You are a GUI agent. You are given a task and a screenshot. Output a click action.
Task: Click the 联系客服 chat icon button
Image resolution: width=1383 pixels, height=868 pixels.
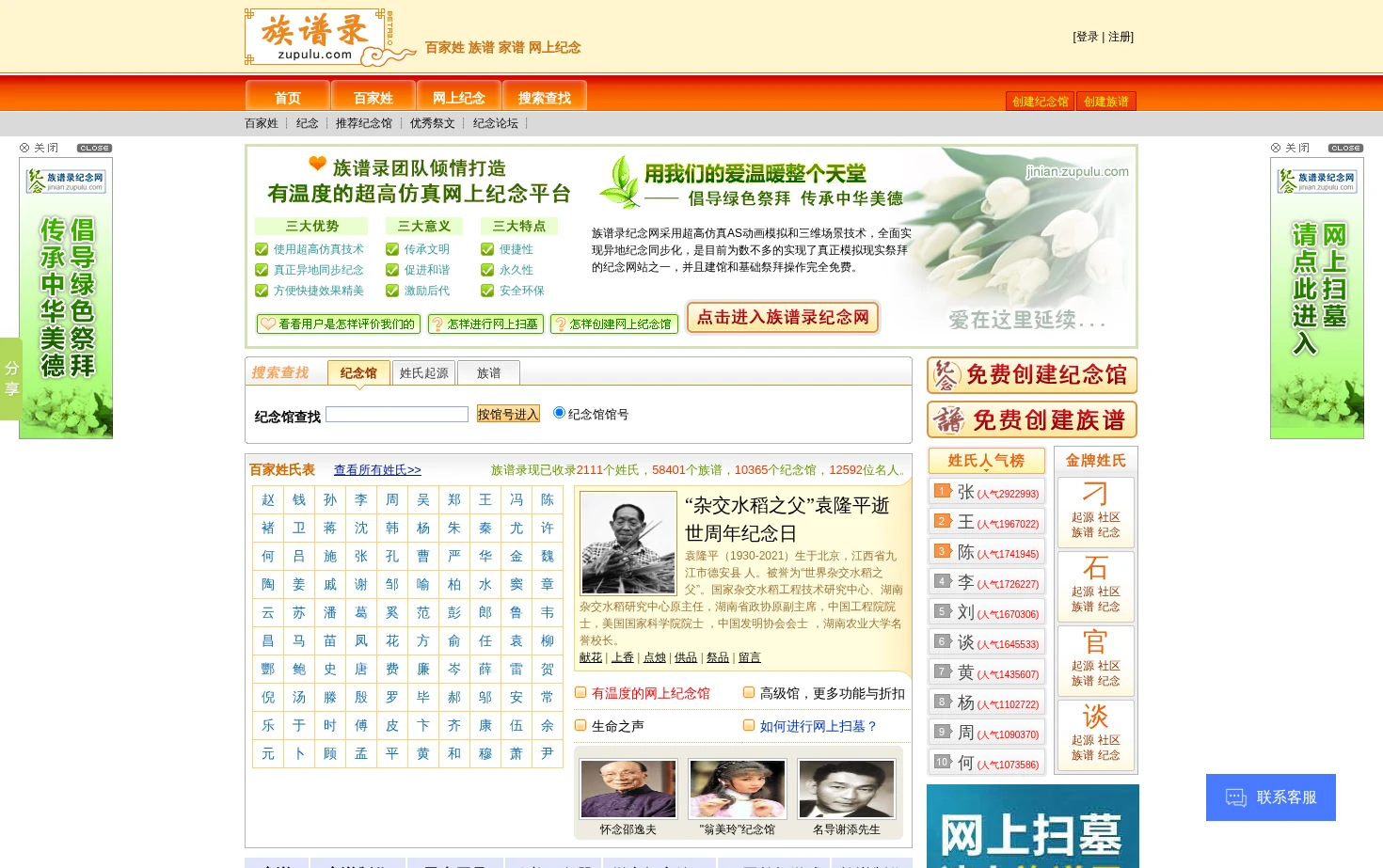[1271, 797]
